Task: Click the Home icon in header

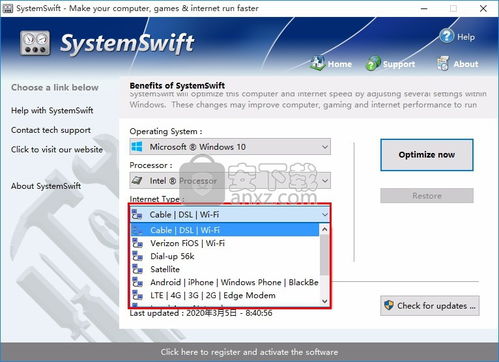Action: [x=318, y=63]
